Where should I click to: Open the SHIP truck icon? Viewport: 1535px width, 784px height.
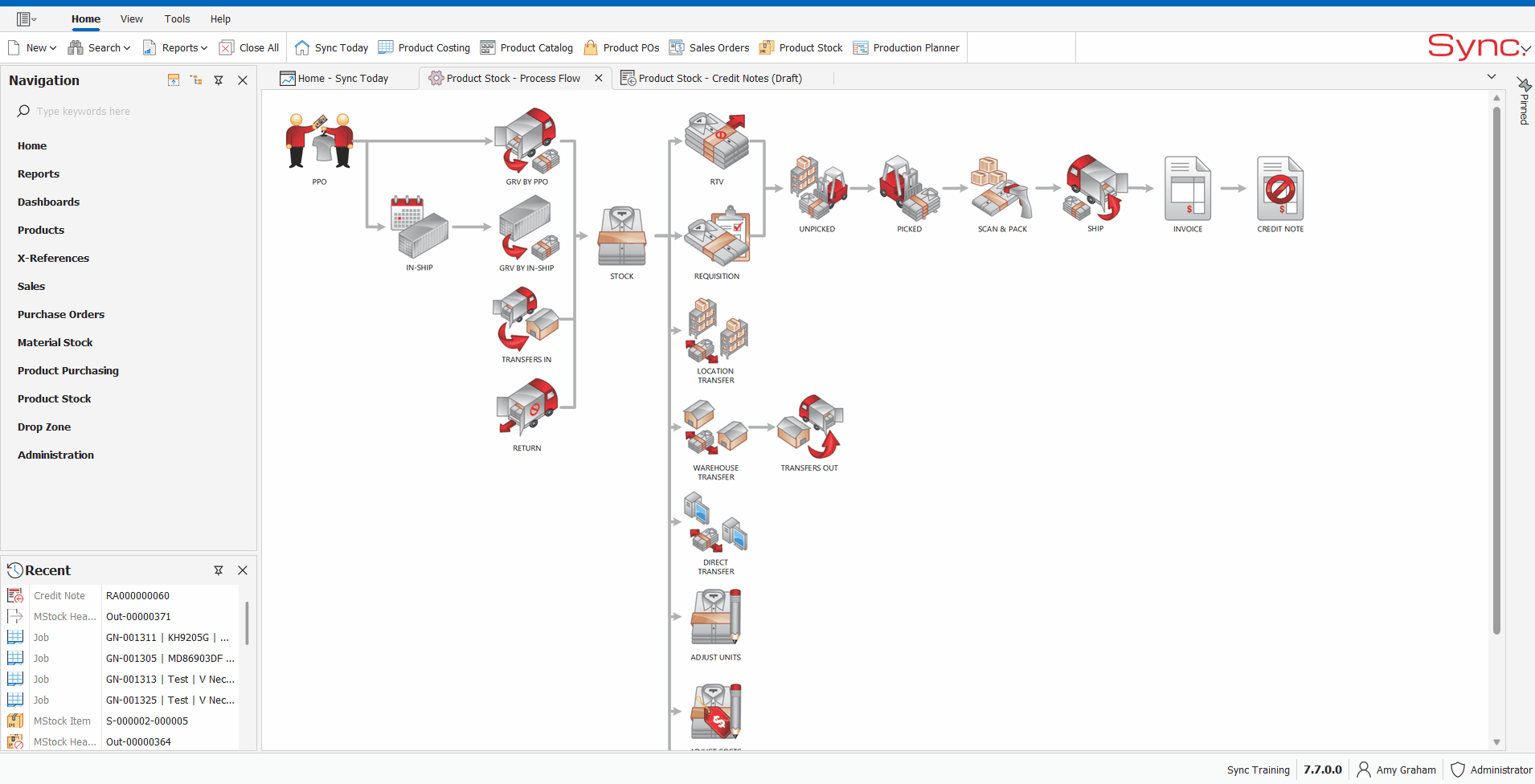(x=1095, y=188)
